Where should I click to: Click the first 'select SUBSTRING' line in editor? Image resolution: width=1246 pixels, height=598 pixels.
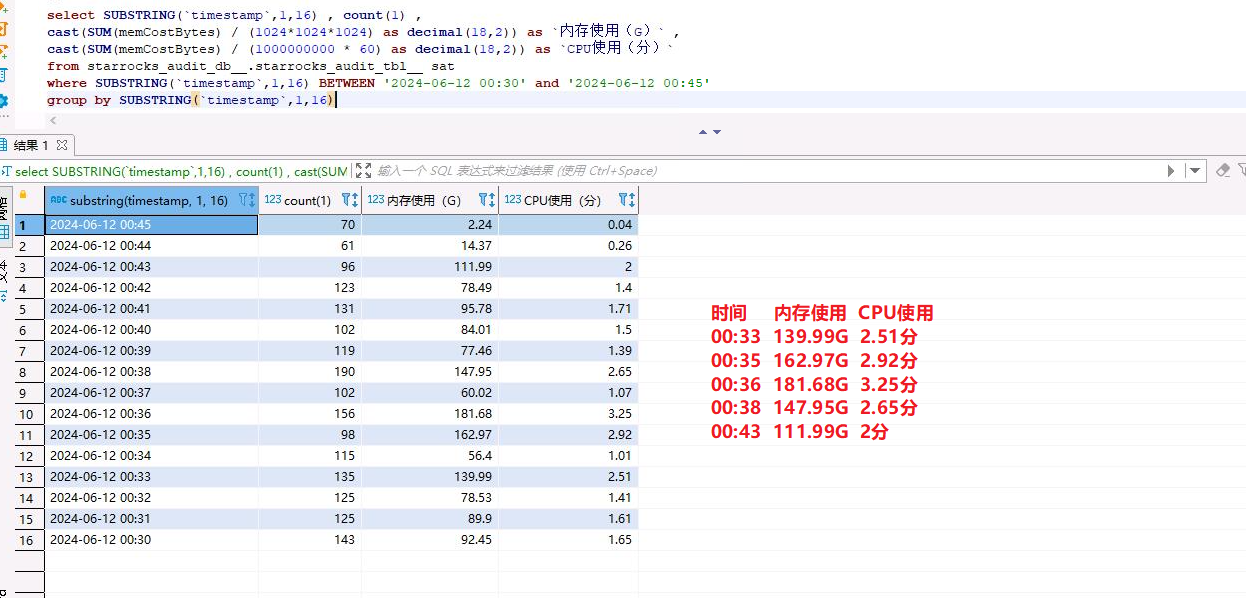pos(235,15)
